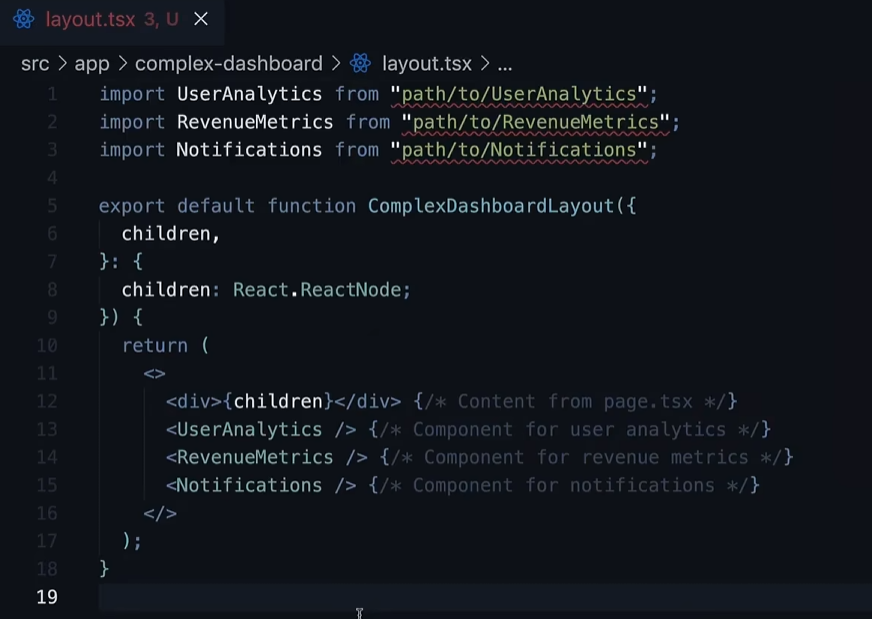872x619 pixels.
Task: Click {children} inside the div on line 12
Action: (278, 402)
